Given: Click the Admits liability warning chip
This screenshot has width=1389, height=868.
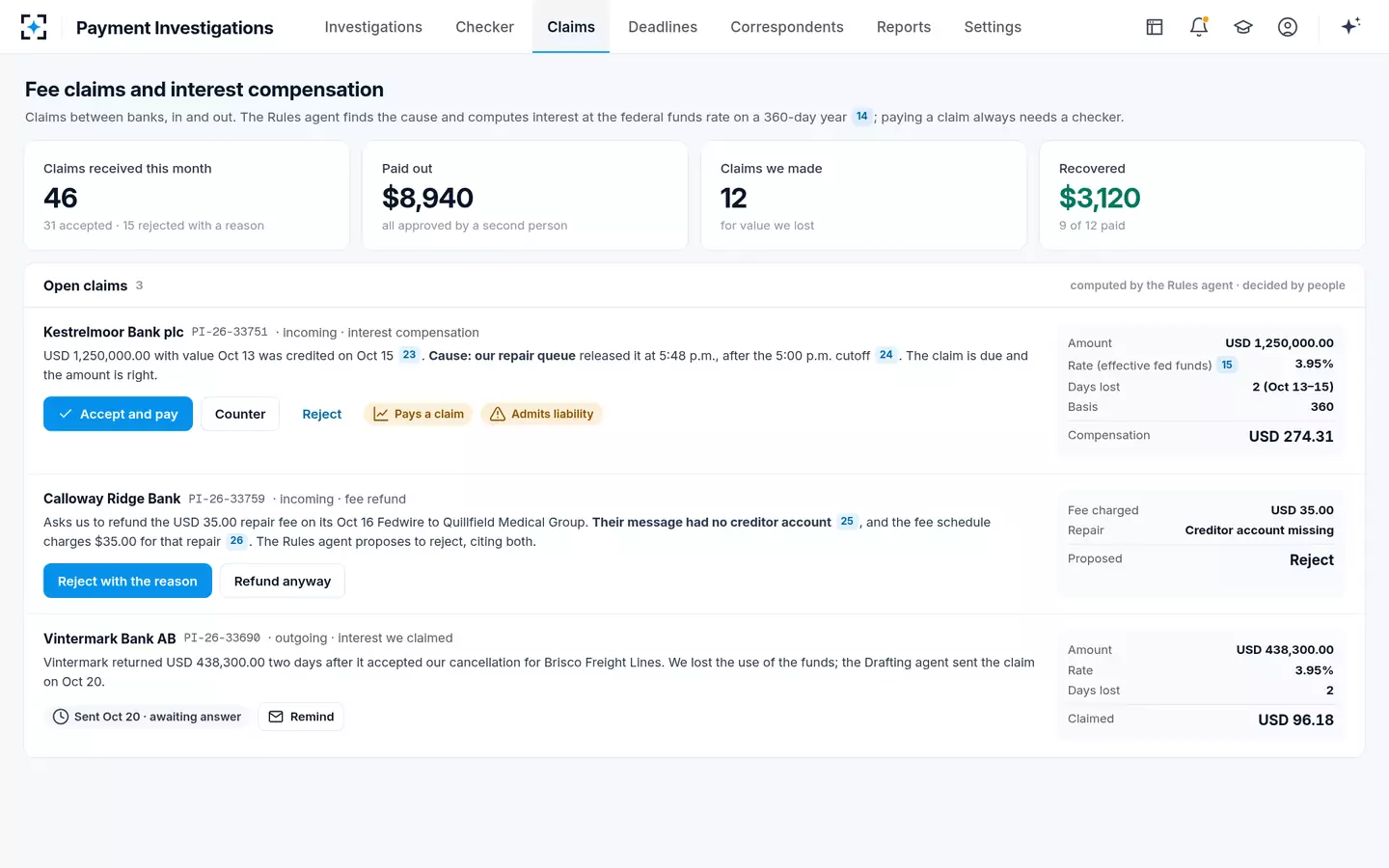Looking at the screenshot, I should tap(541, 414).
